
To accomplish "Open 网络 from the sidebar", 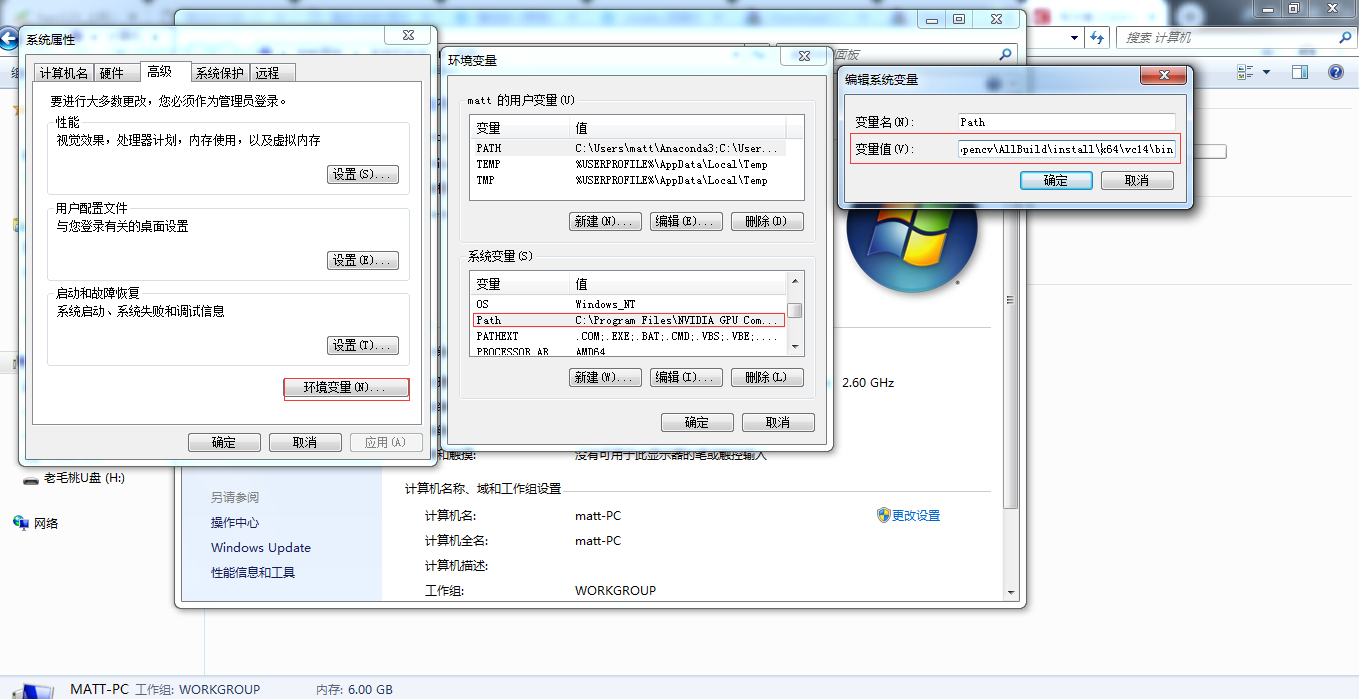I will coord(46,522).
